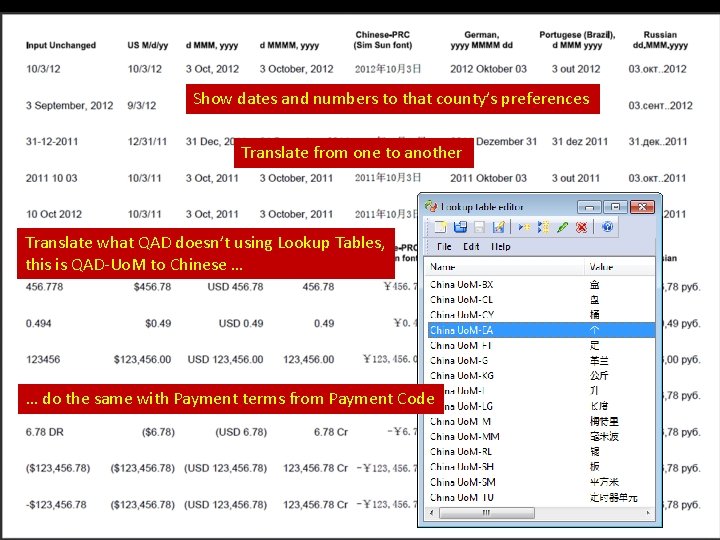Image resolution: width=720 pixels, height=540 pixels.
Task: Click the red X Delete entry icon
Action: (x=581, y=227)
